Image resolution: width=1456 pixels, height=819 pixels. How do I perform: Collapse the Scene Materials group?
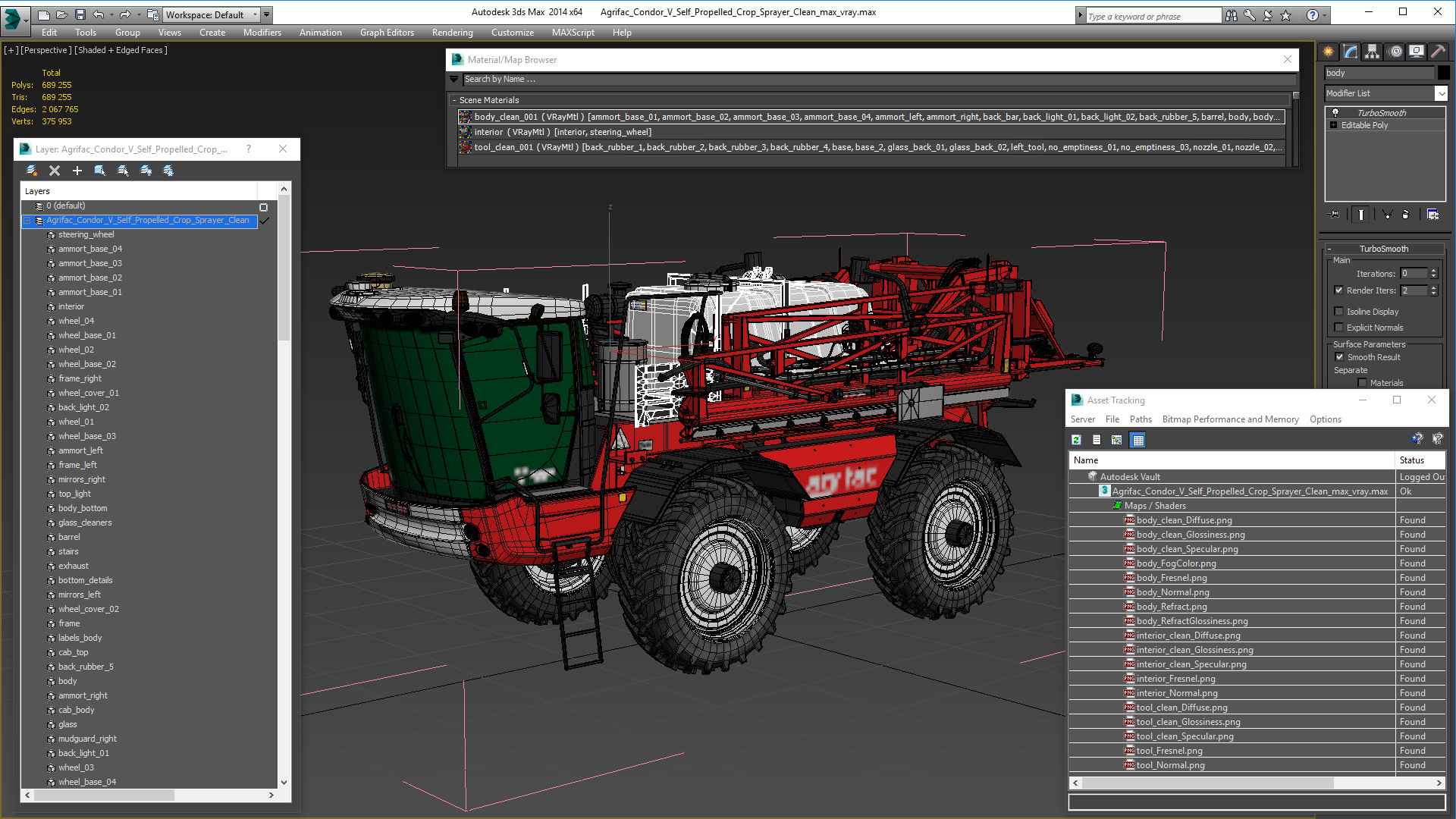[454, 100]
